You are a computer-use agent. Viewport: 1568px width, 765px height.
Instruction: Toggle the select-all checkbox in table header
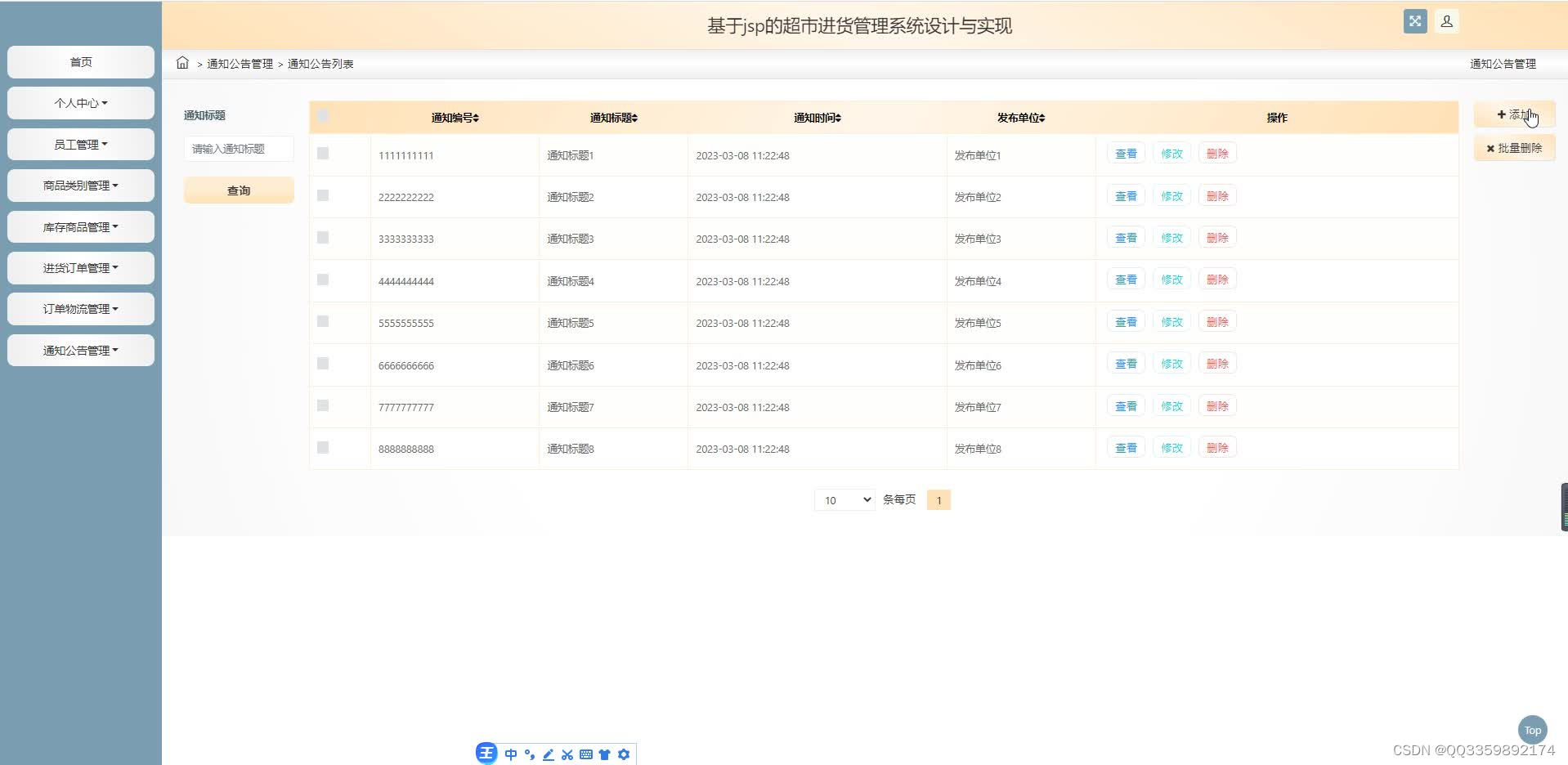[x=323, y=116]
